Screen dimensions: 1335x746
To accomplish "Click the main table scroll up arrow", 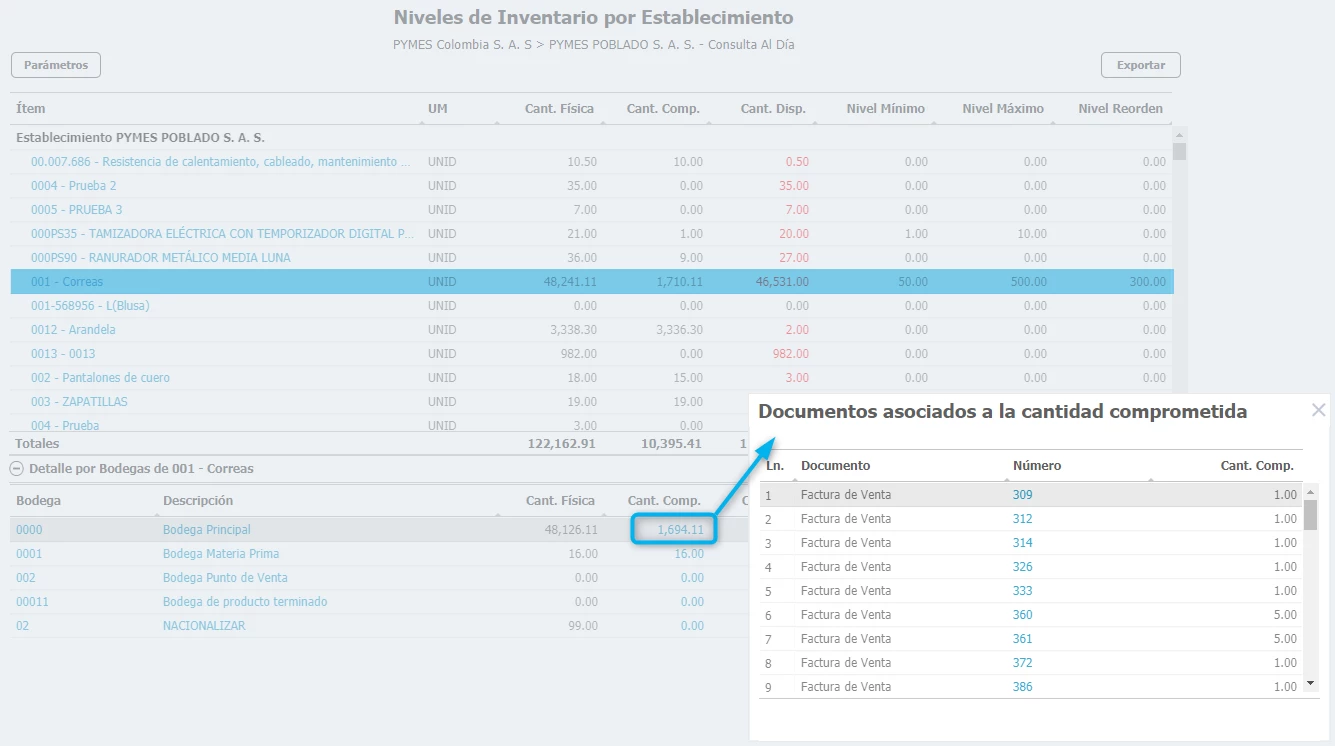I will [1179, 135].
